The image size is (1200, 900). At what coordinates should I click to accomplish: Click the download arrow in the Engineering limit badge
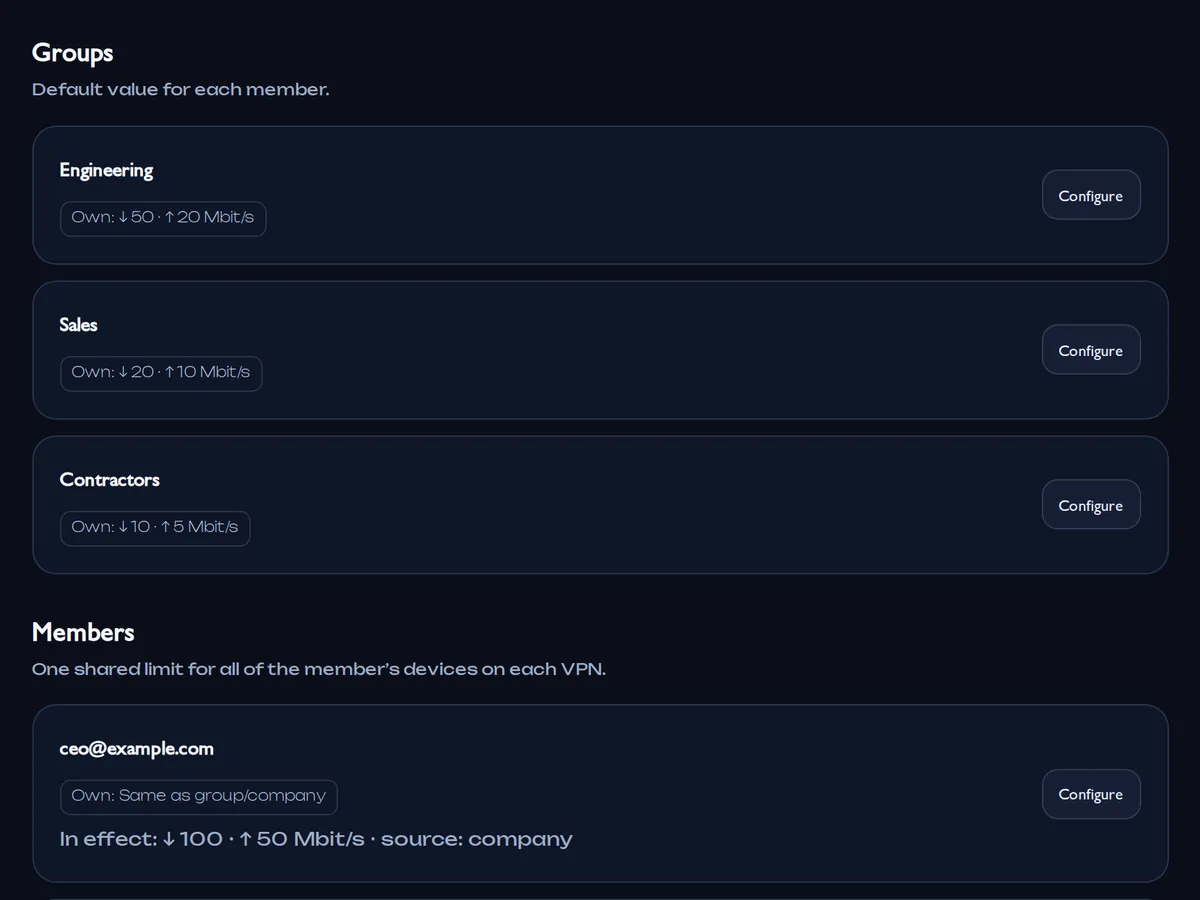click(x=123, y=217)
